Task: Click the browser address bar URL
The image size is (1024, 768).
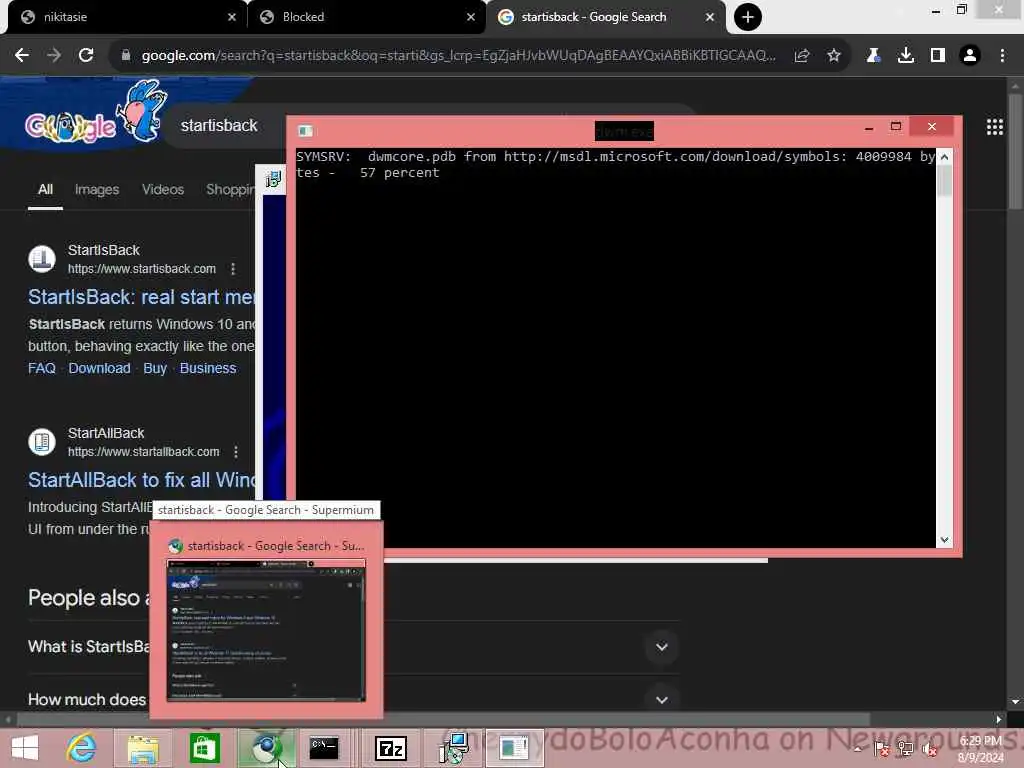Action: point(458,56)
